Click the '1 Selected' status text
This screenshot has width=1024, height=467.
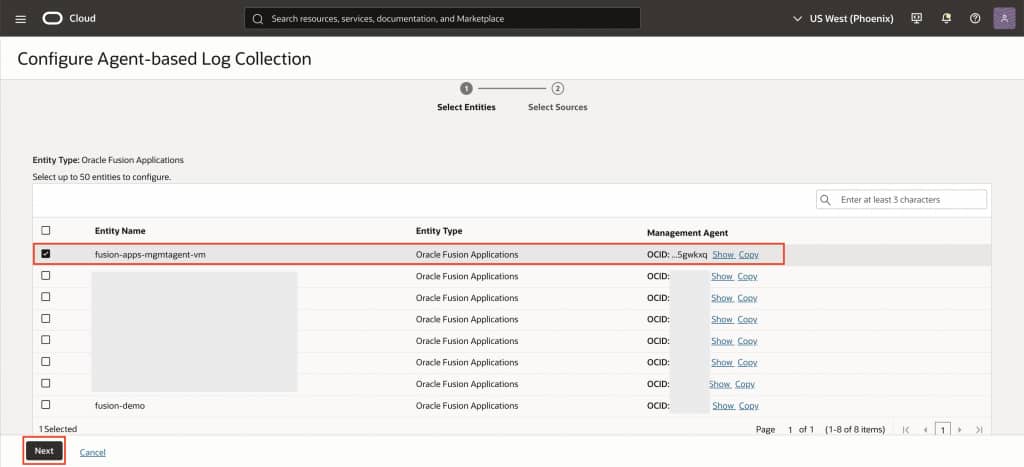click(57, 429)
